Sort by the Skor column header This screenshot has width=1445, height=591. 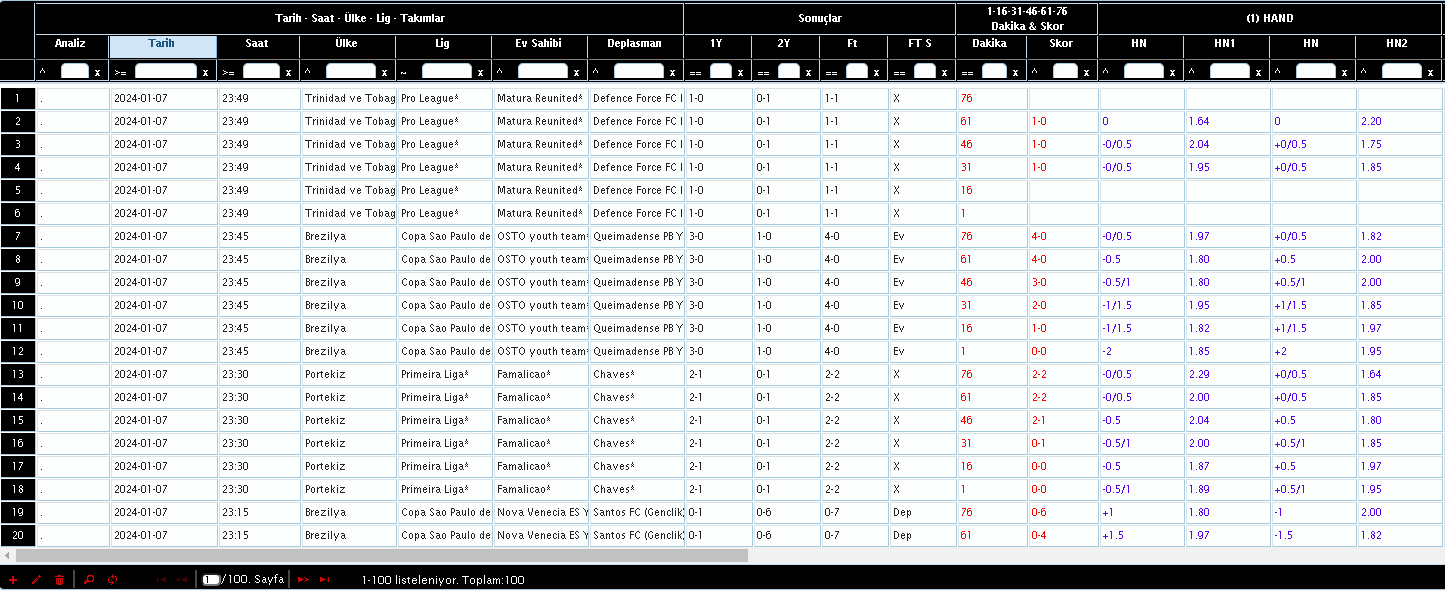(x=1061, y=46)
